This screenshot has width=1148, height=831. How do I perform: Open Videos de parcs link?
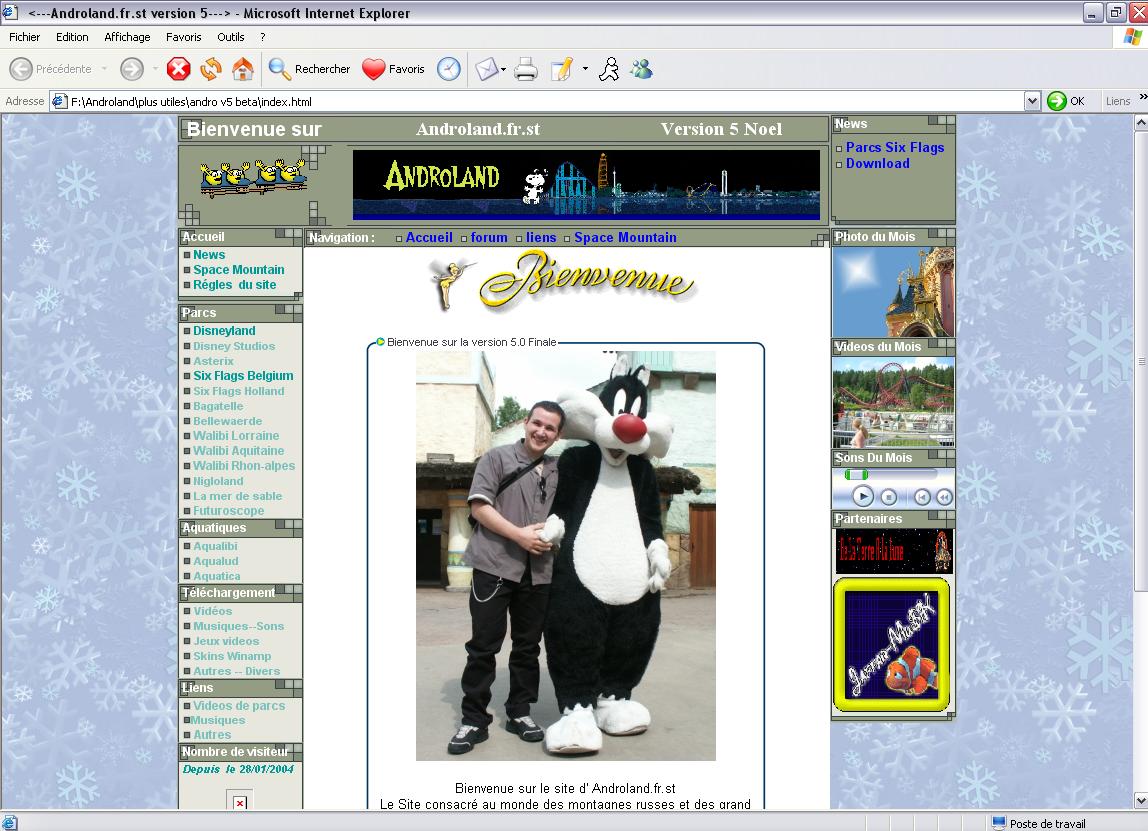click(239, 706)
